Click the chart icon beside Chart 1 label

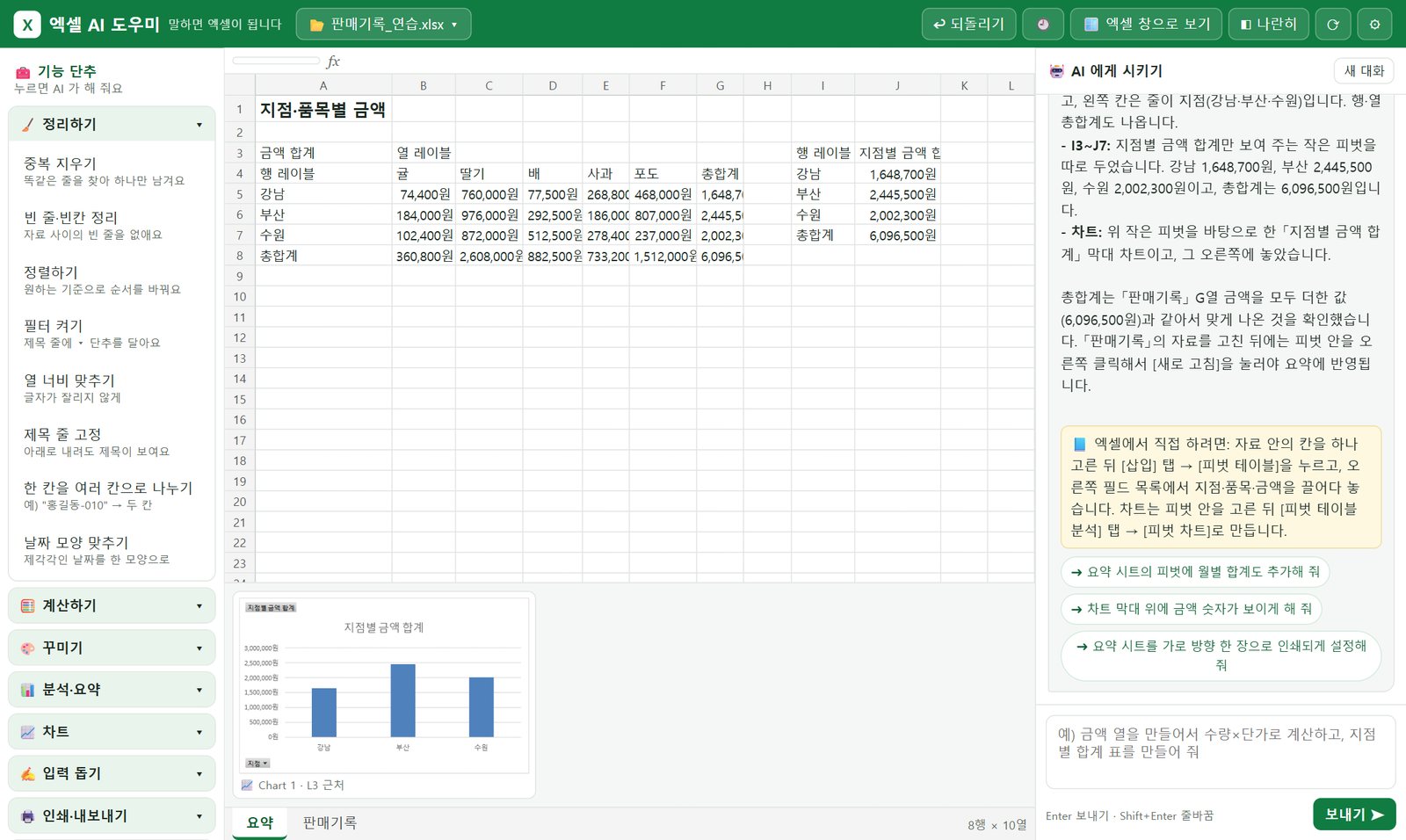point(247,786)
